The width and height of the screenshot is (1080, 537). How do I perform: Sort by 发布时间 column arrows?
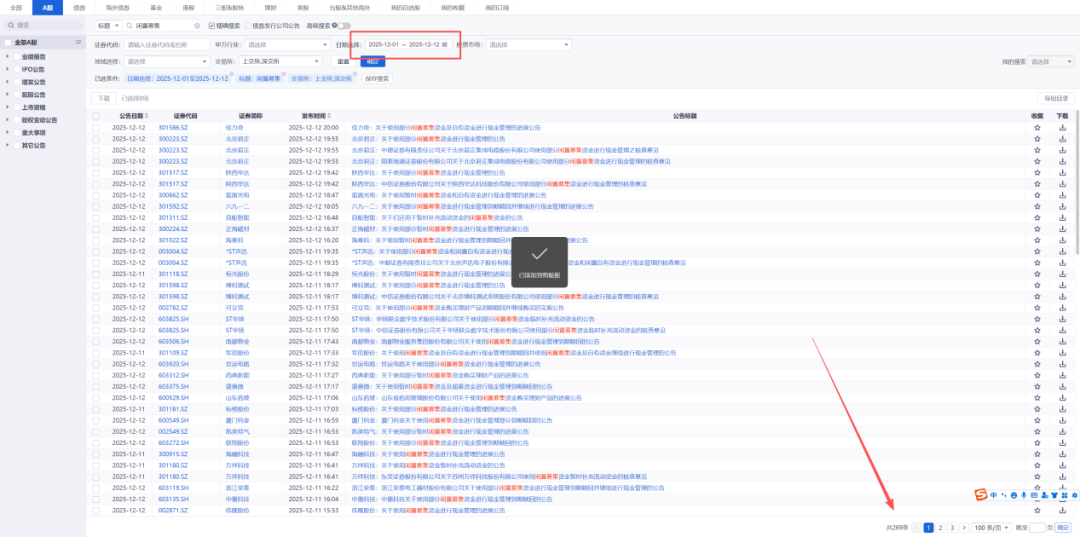pos(331,116)
